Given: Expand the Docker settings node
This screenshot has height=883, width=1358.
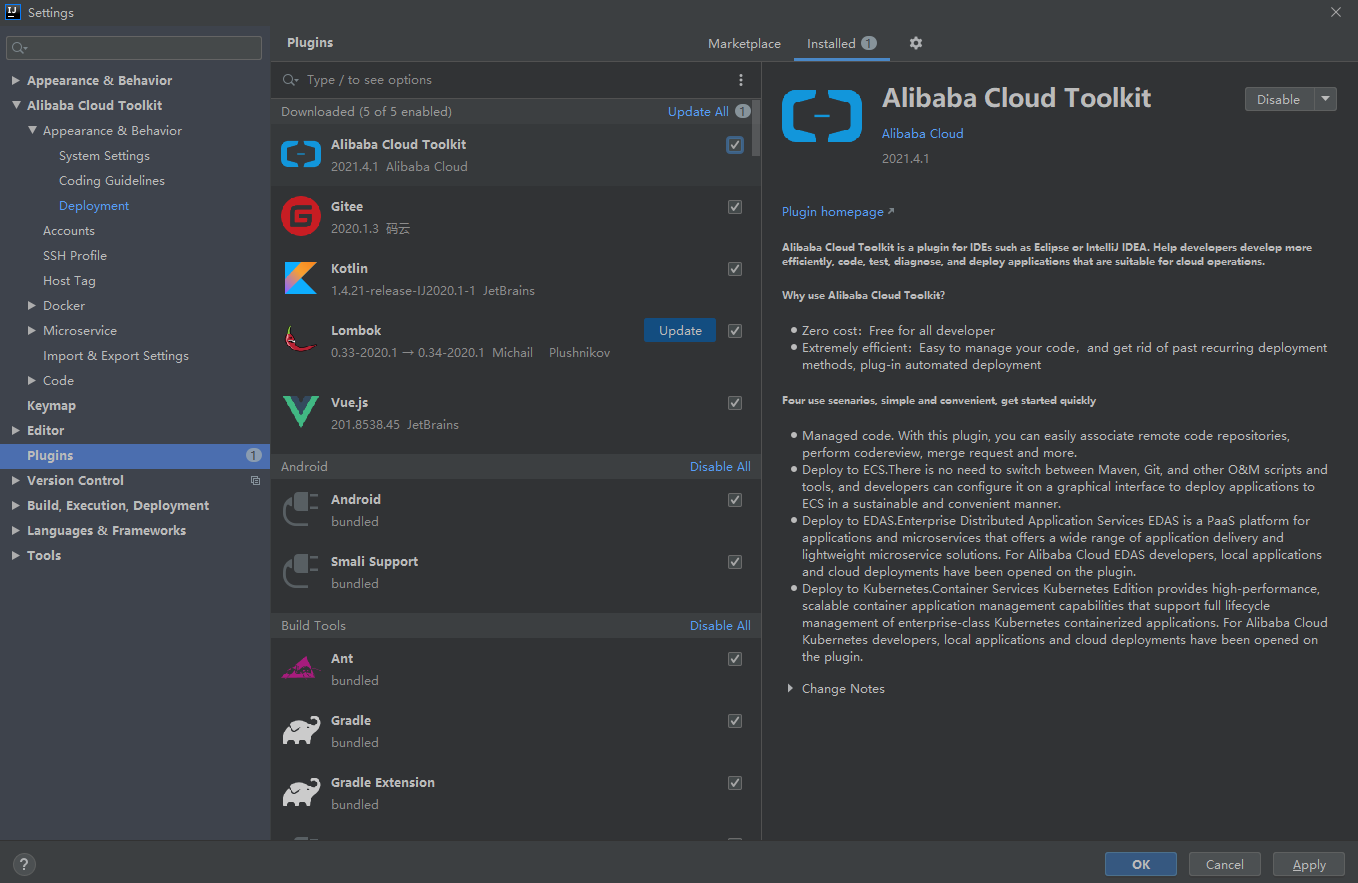Looking at the screenshot, I should [32, 306].
